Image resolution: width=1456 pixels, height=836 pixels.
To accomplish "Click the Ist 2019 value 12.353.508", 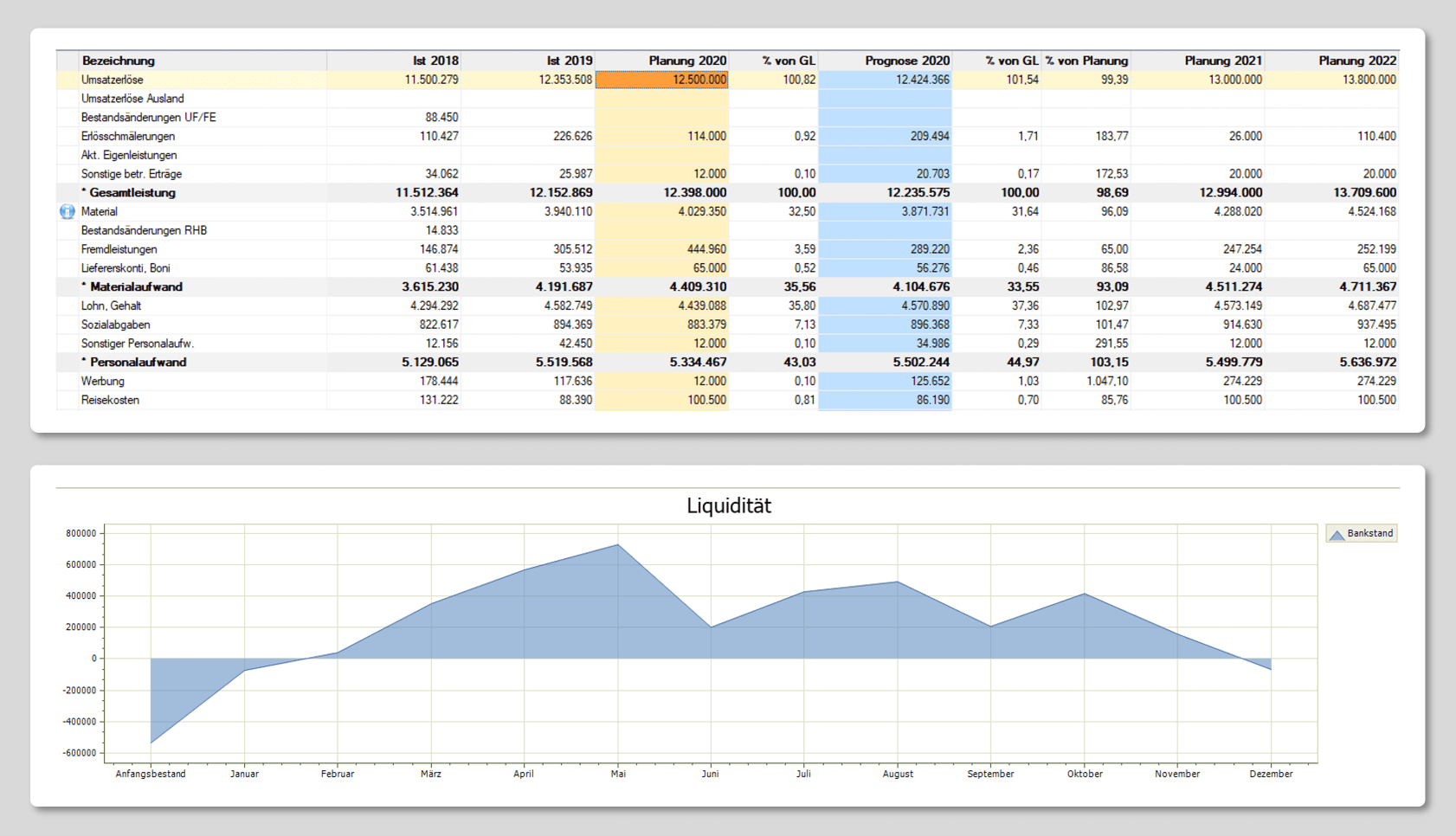I will pyautogui.click(x=565, y=80).
